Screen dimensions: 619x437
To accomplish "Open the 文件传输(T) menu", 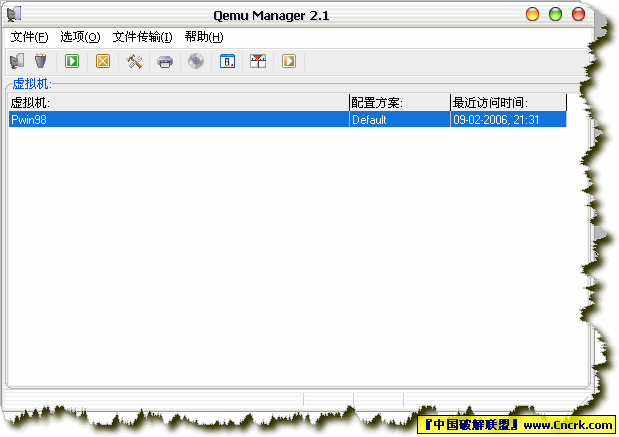I will (143, 37).
